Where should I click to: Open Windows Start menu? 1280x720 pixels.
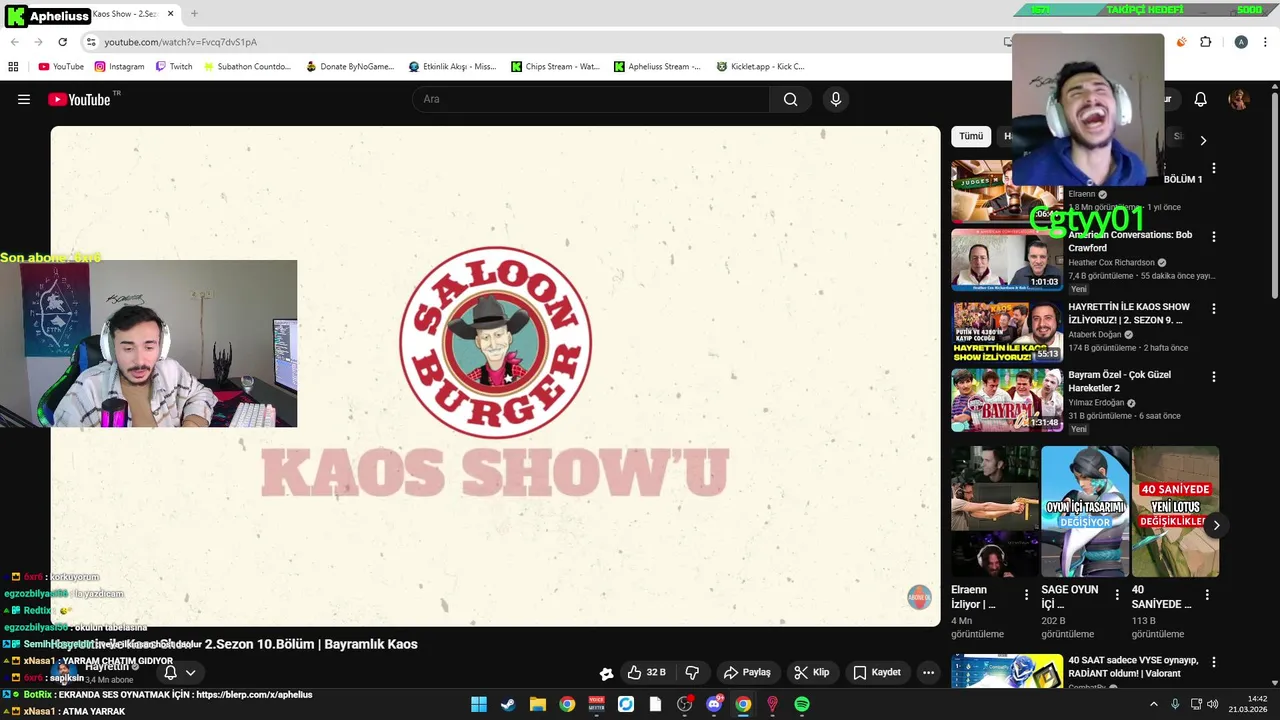pos(478,704)
